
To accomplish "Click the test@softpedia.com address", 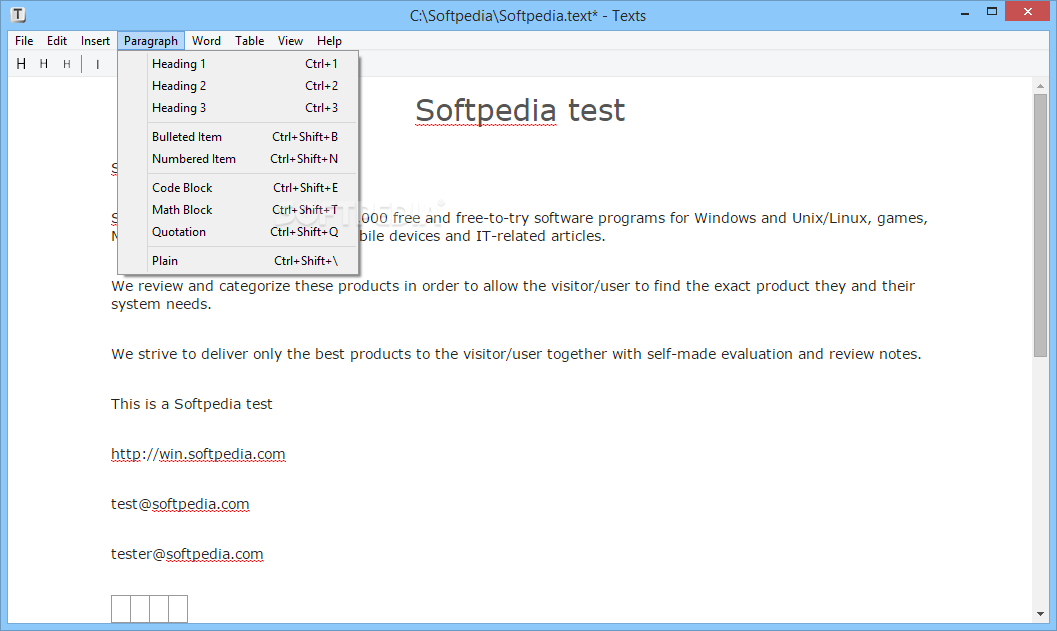I will (180, 504).
